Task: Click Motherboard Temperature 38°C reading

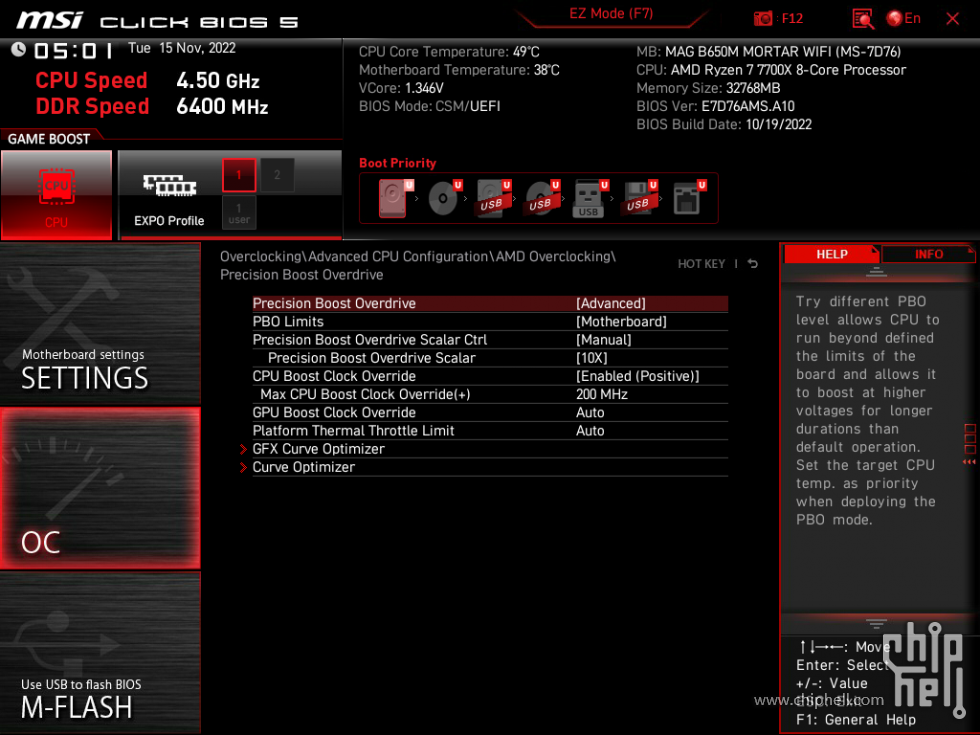Action: point(459,70)
